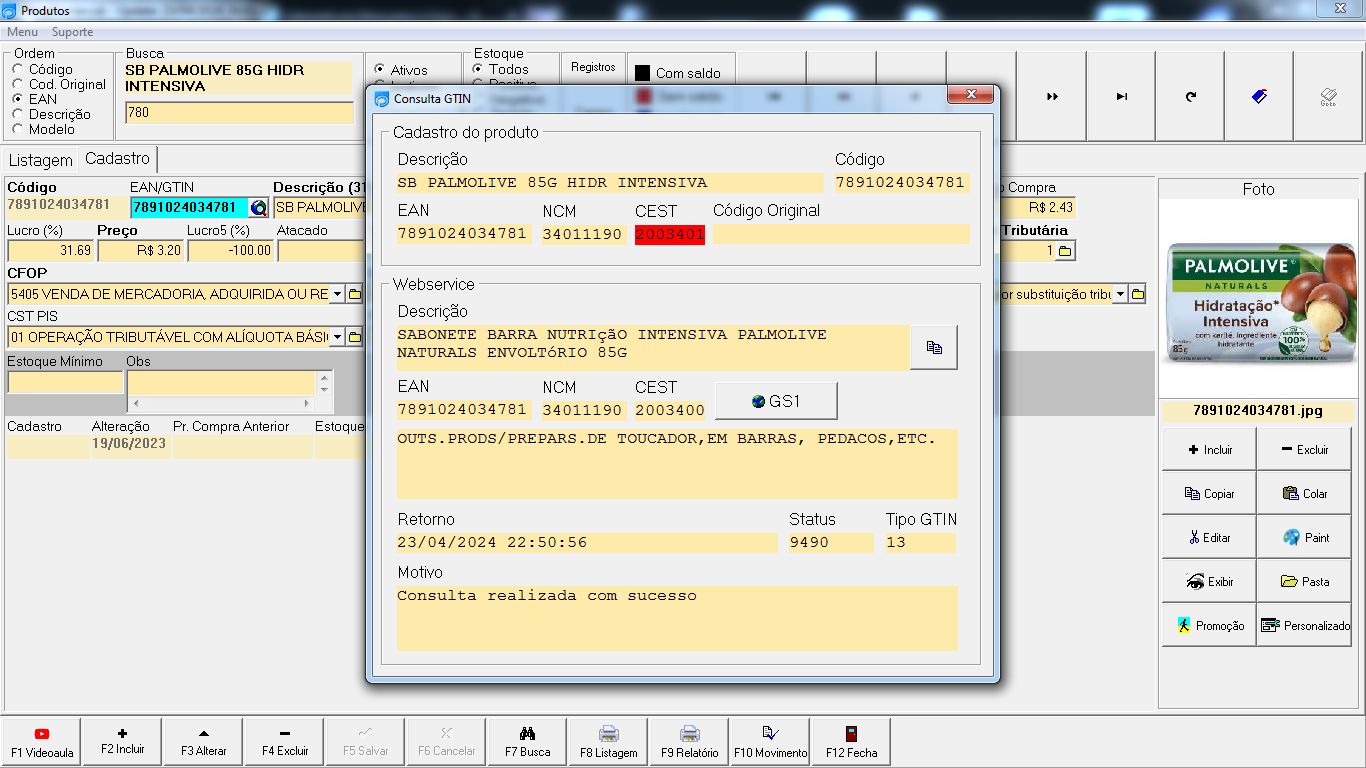Click the Obs text box scrollbar

click(x=323, y=383)
